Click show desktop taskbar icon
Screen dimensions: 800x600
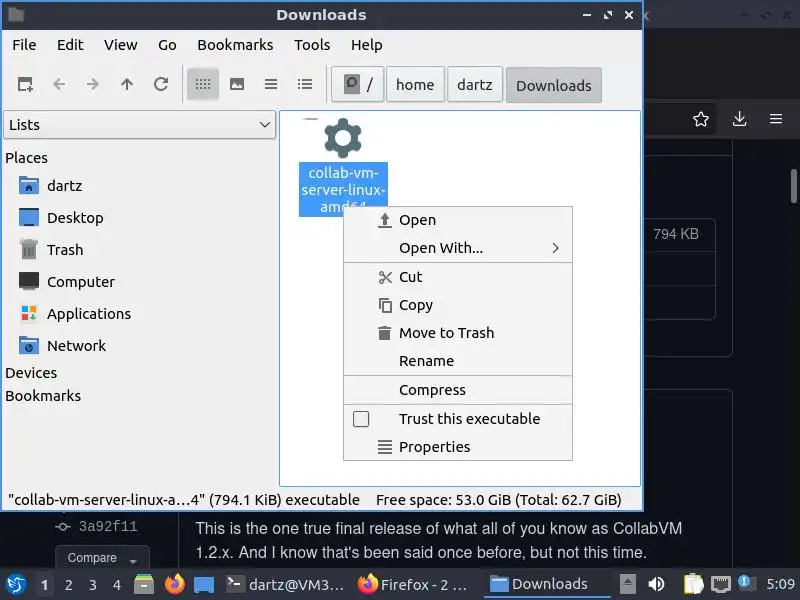[x=204, y=585]
